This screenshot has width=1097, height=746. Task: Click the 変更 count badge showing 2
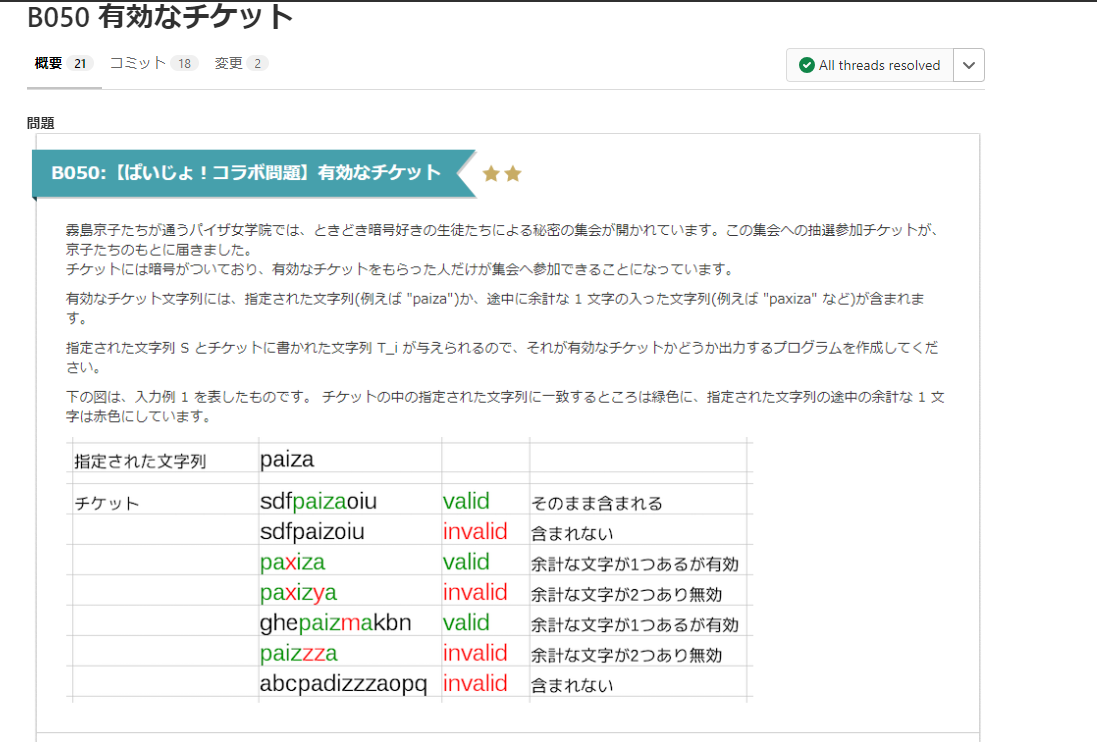coord(258,64)
